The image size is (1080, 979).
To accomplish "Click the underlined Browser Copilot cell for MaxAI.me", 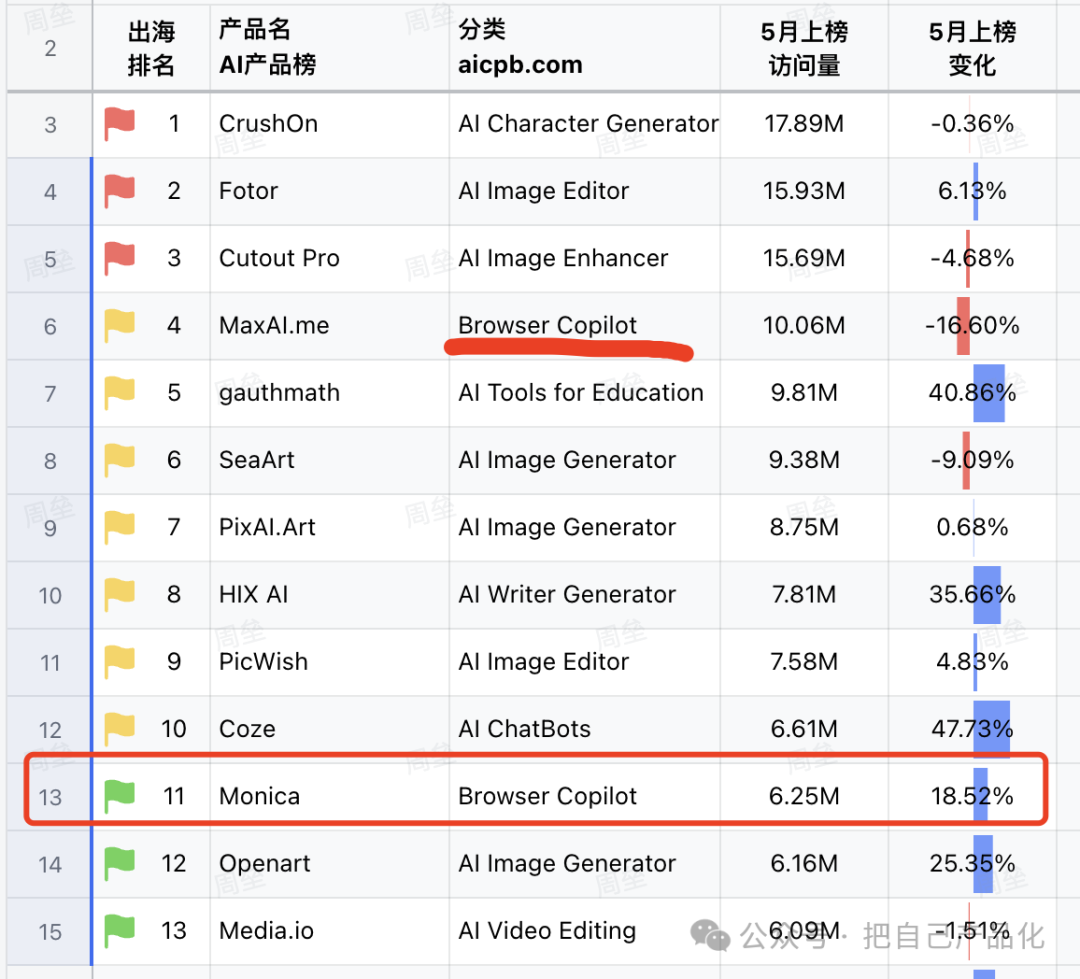I will 548,325.
